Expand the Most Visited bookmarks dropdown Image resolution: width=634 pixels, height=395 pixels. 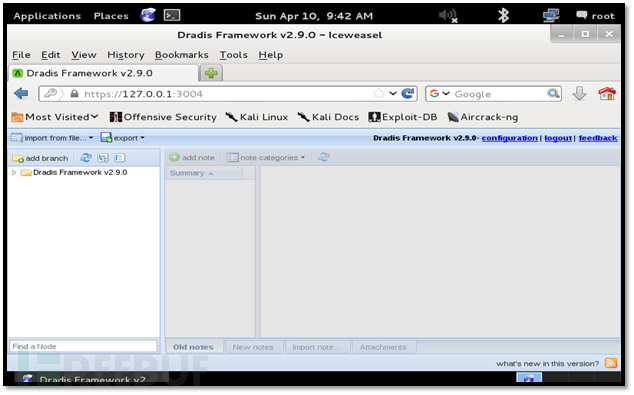tap(55, 117)
